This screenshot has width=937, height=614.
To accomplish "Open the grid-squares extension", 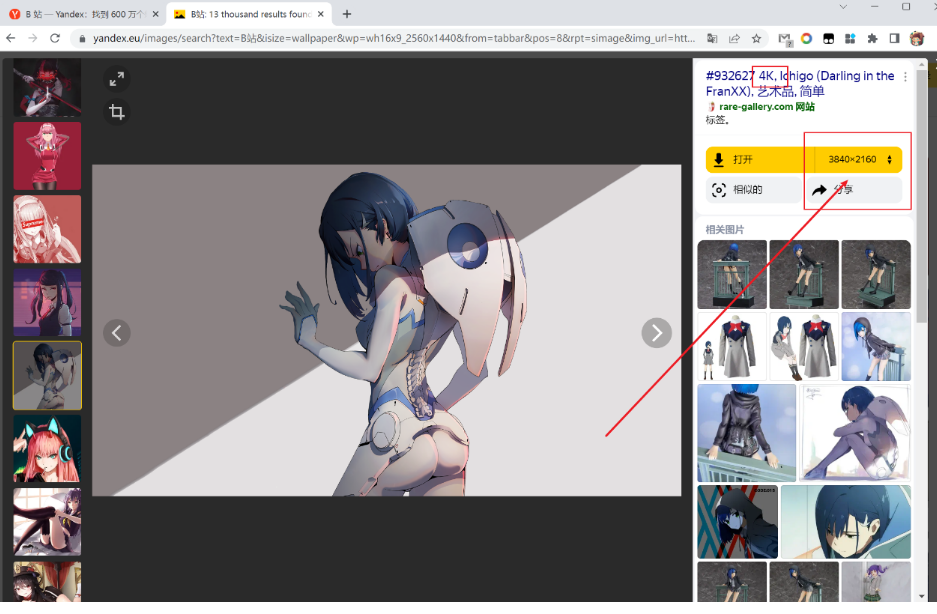I will (850, 39).
